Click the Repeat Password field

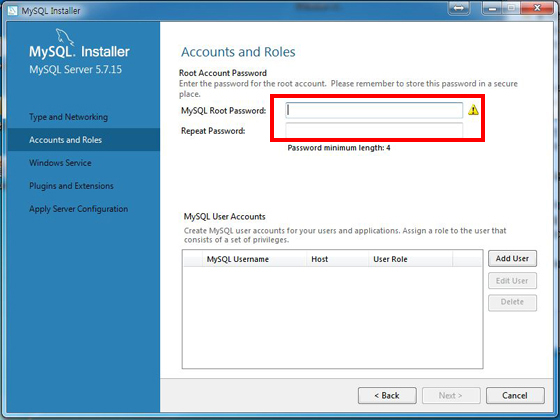coord(374,130)
